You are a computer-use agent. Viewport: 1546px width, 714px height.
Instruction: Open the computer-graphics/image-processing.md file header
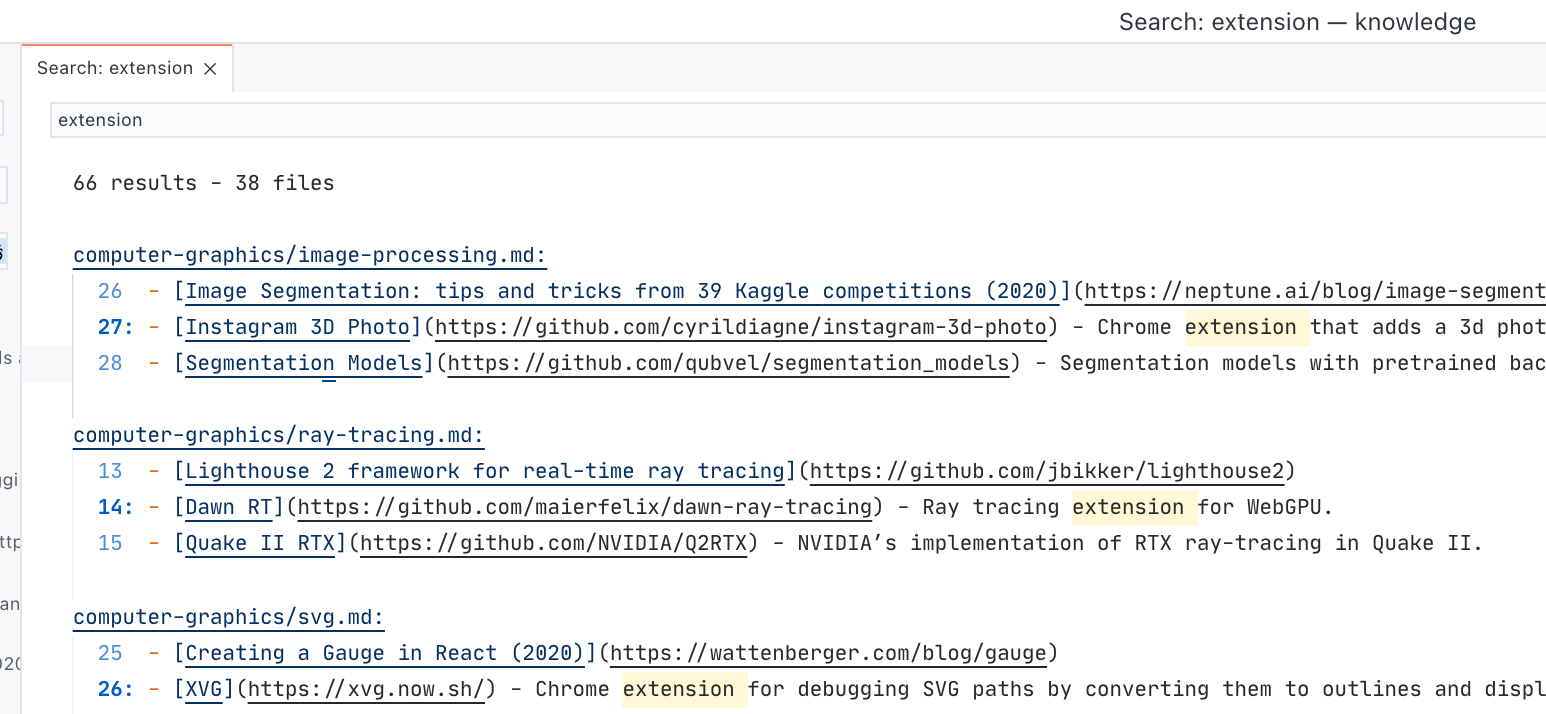pyautogui.click(x=309, y=255)
